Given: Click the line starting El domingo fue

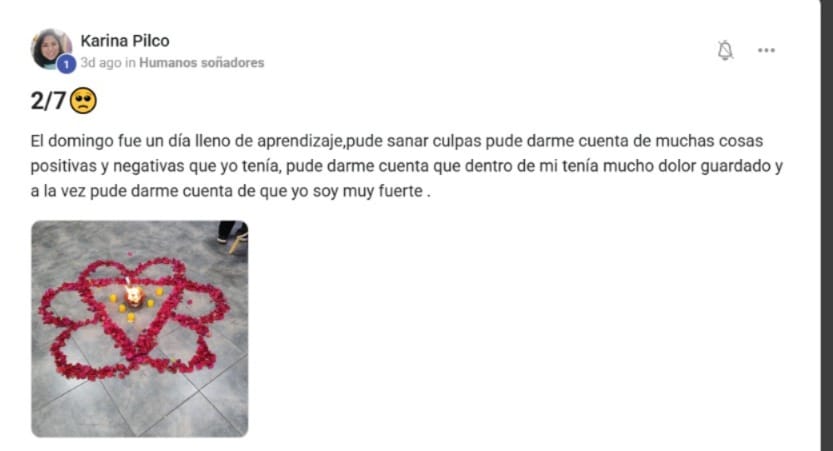Looking at the screenshot, I should coord(397,141).
